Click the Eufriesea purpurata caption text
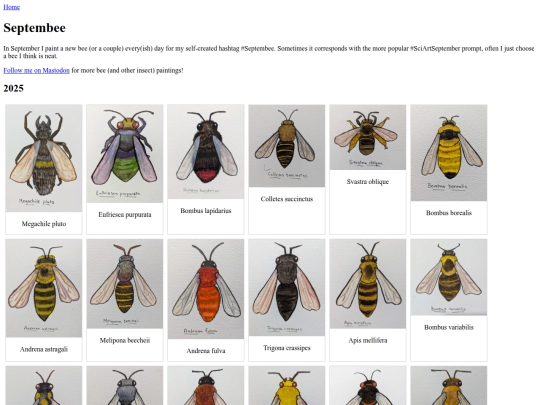The height and width of the screenshot is (405, 540). click(125, 215)
